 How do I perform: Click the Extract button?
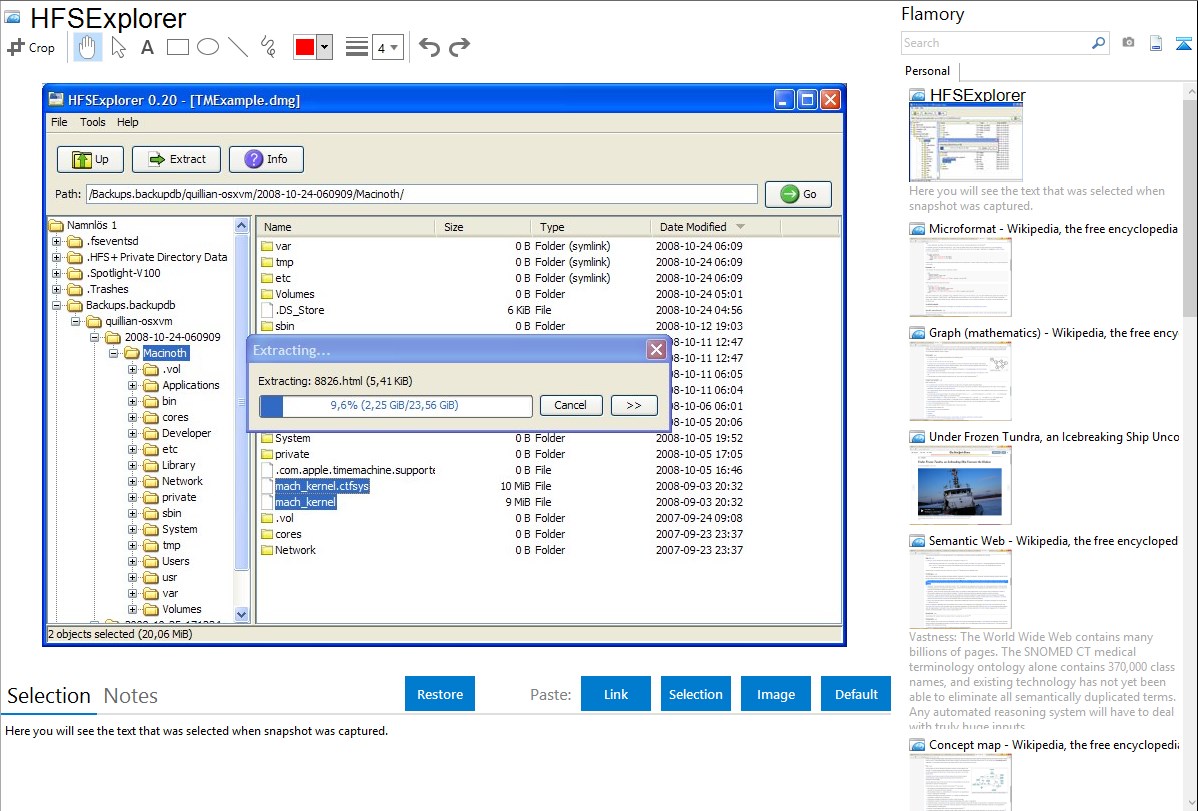(x=176, y=159)
